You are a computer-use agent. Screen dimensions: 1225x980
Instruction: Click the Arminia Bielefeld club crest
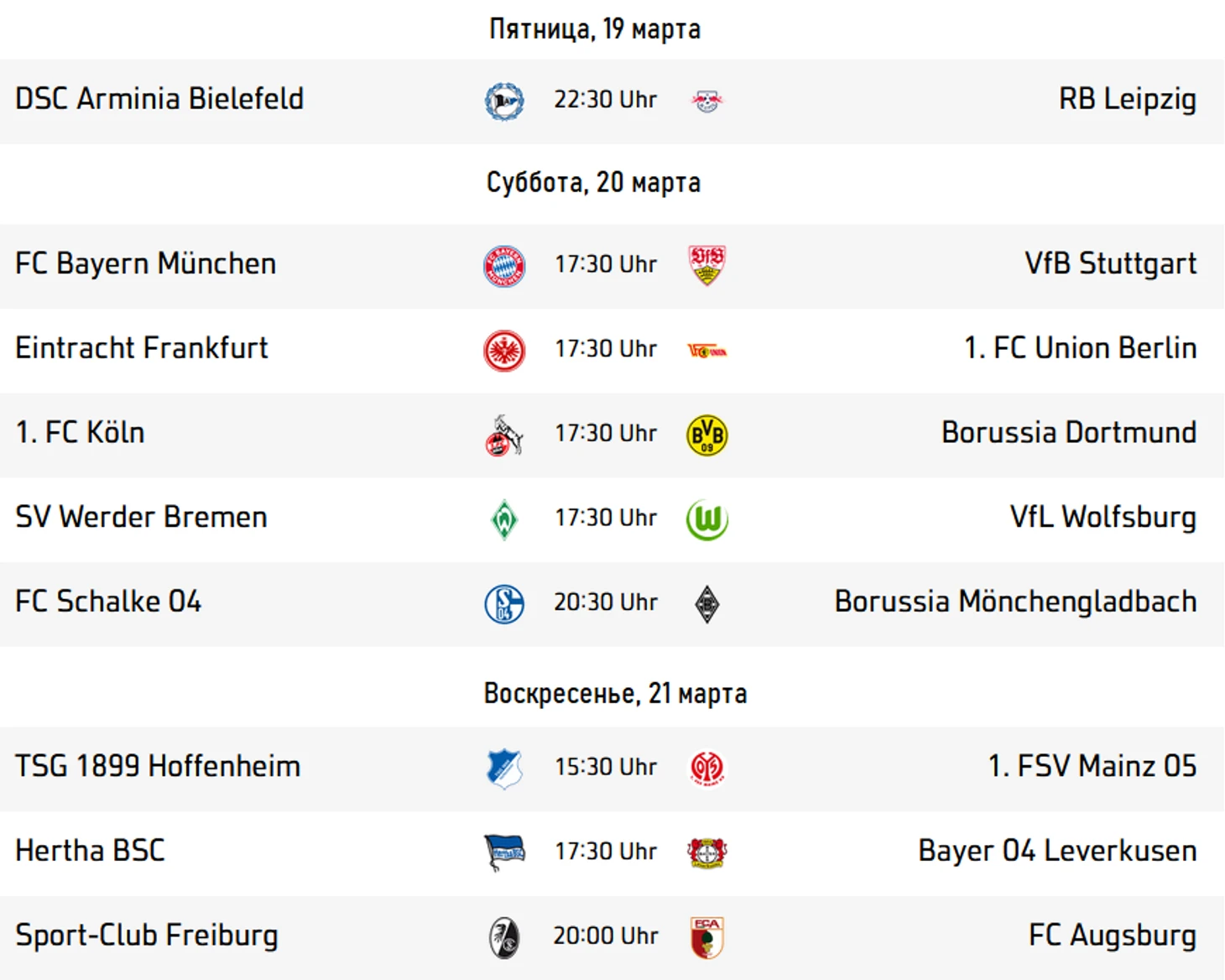(x=504, y=102)
